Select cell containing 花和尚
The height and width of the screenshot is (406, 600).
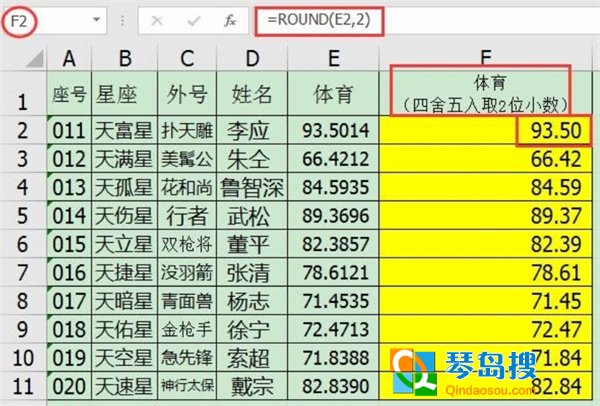187,187
